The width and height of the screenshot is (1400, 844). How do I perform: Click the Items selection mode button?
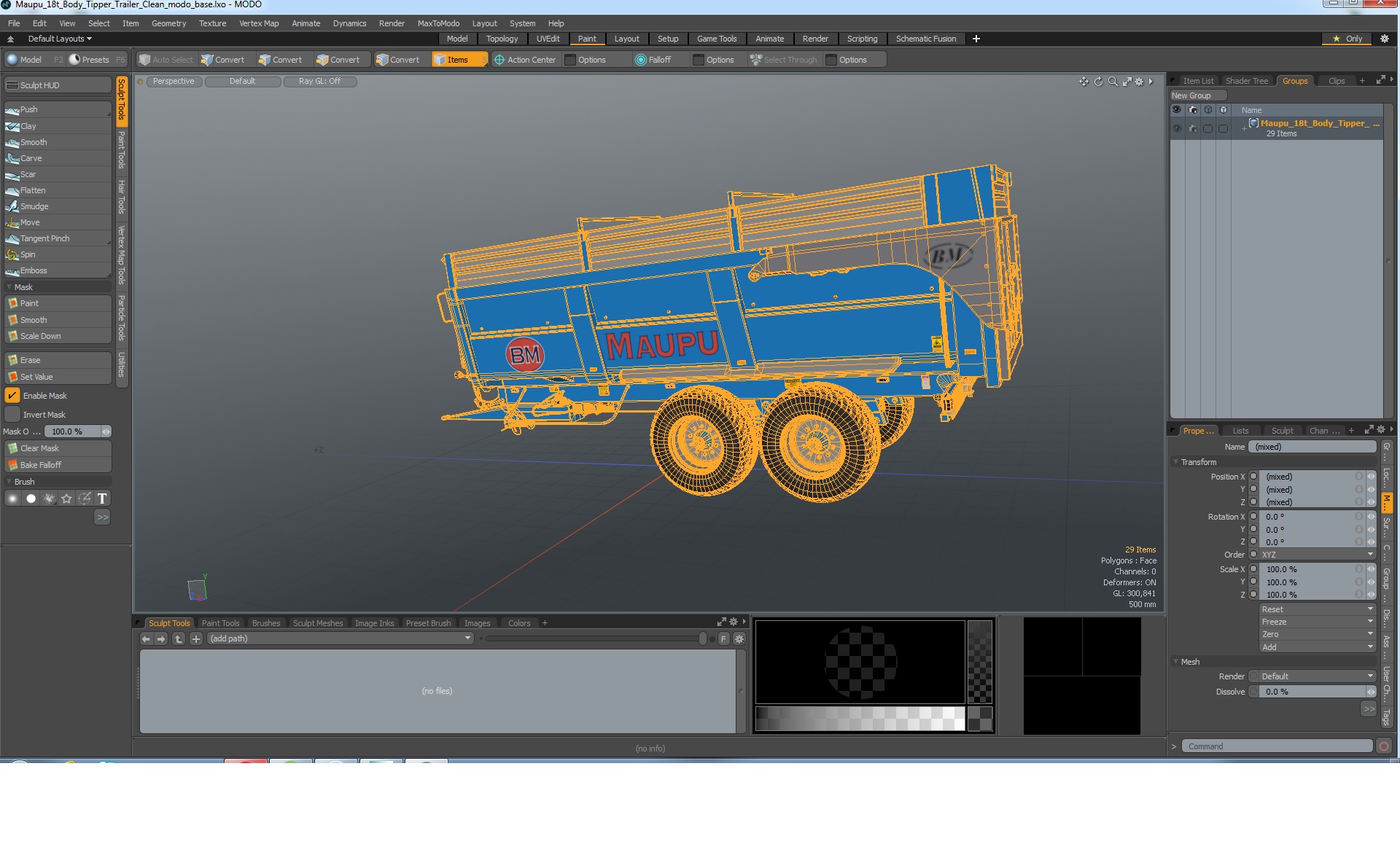(459, 60)
